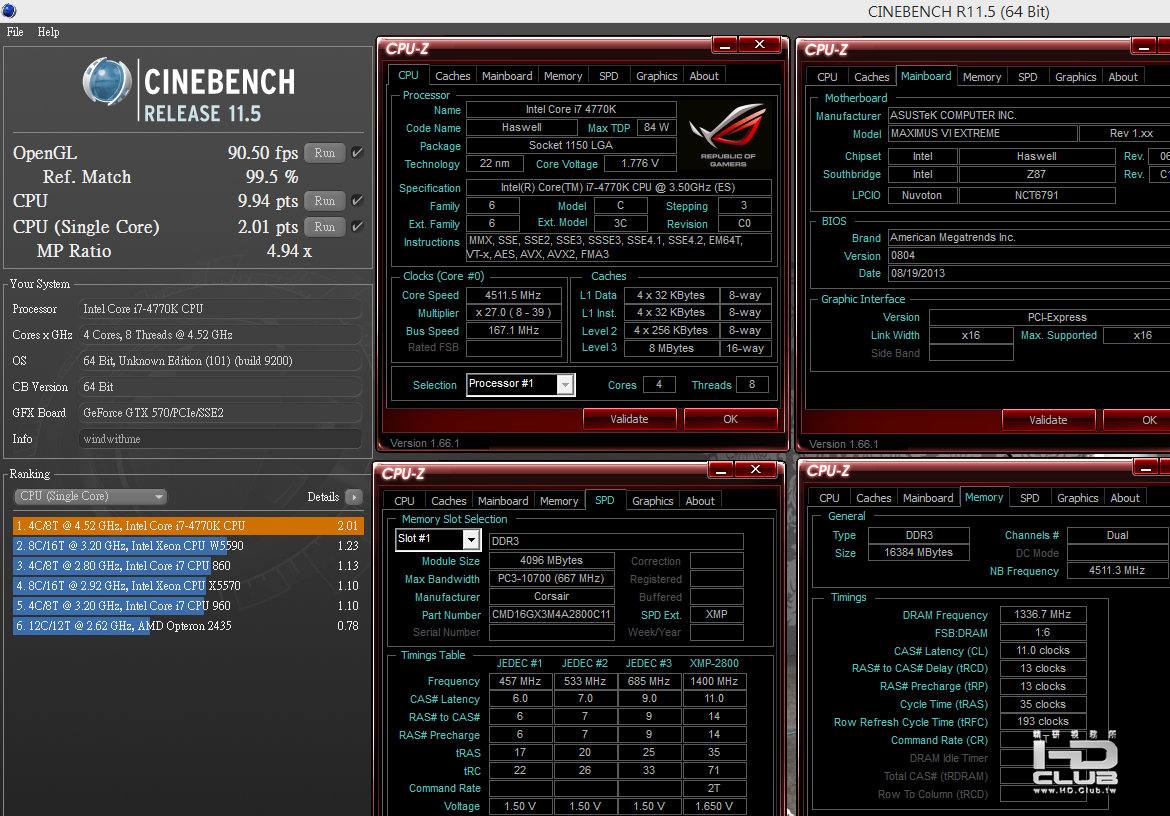Open SPD tab in Mainboard CPU-Z window
The width and height of the screenshot is (1170, 816).
[x=1027, y=77]
